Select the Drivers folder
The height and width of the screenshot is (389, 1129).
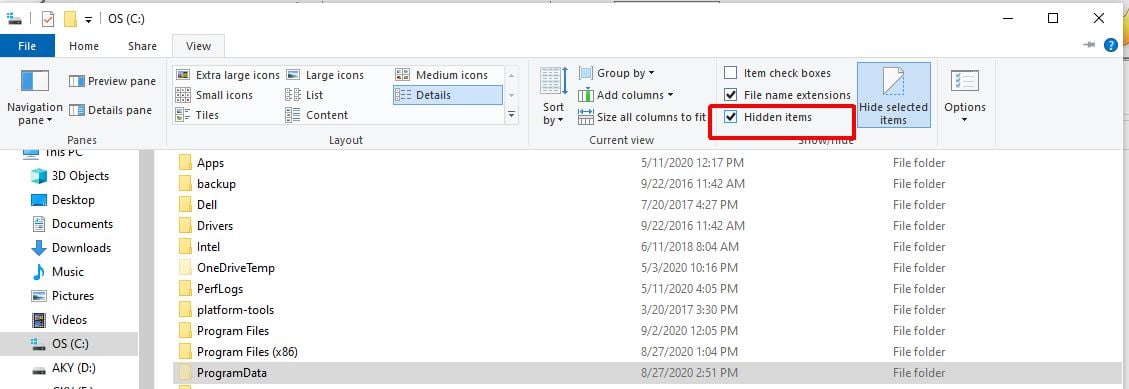215,225
